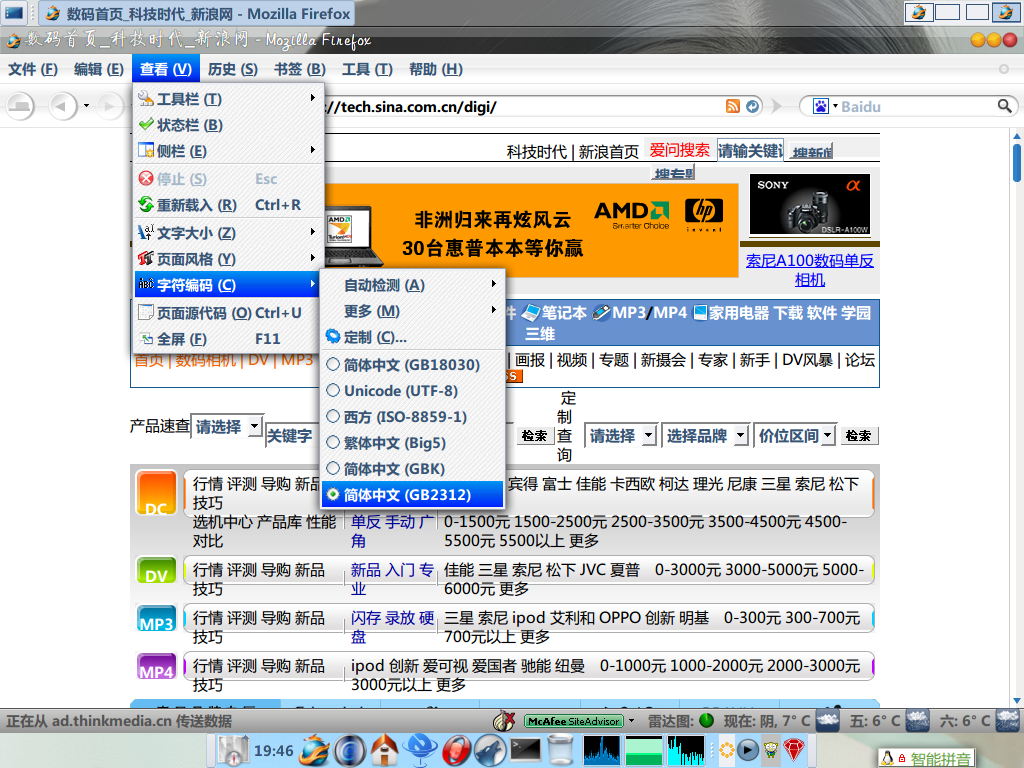Click the current weather cloud icon

[x=828, y=721]
